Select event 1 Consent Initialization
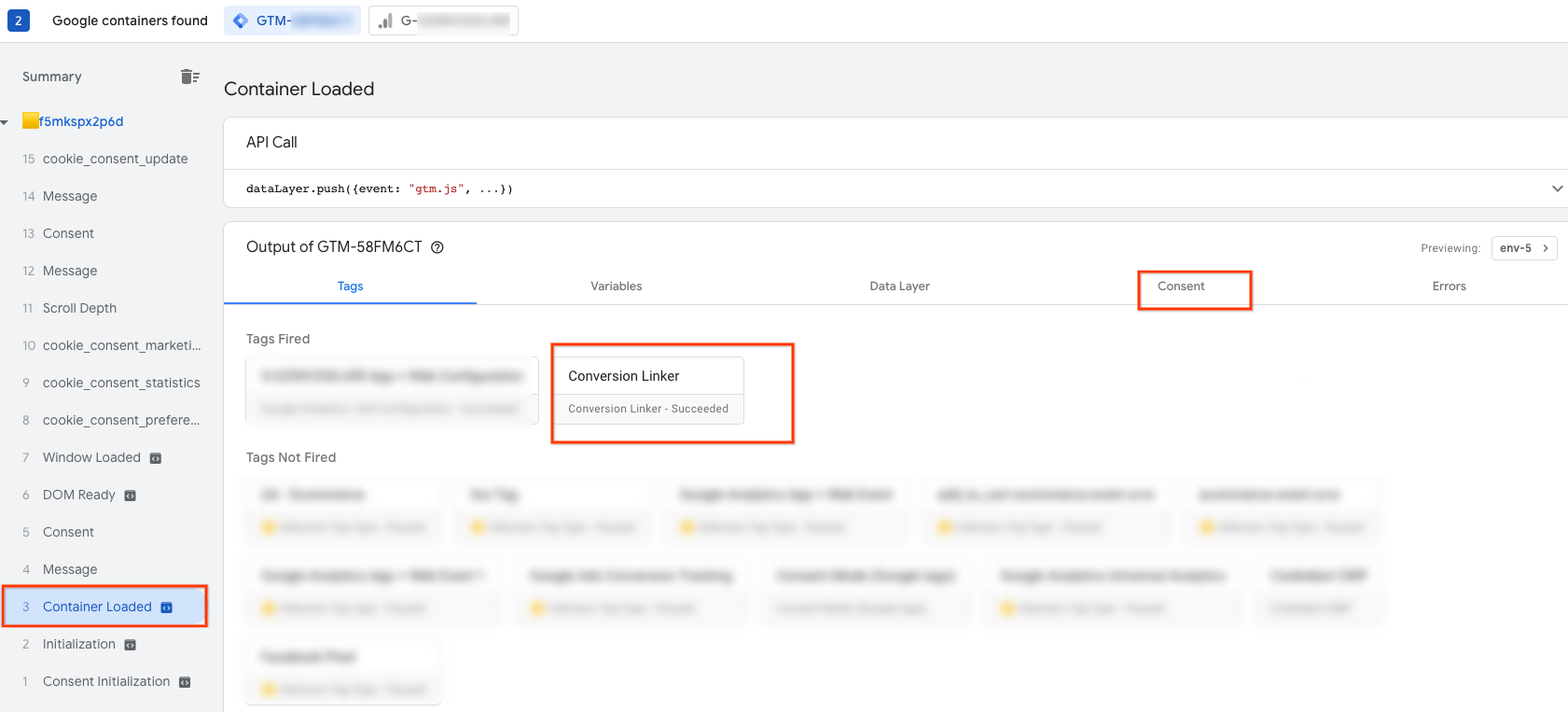This screenshot has width=1568, height=712. point(104,681)
